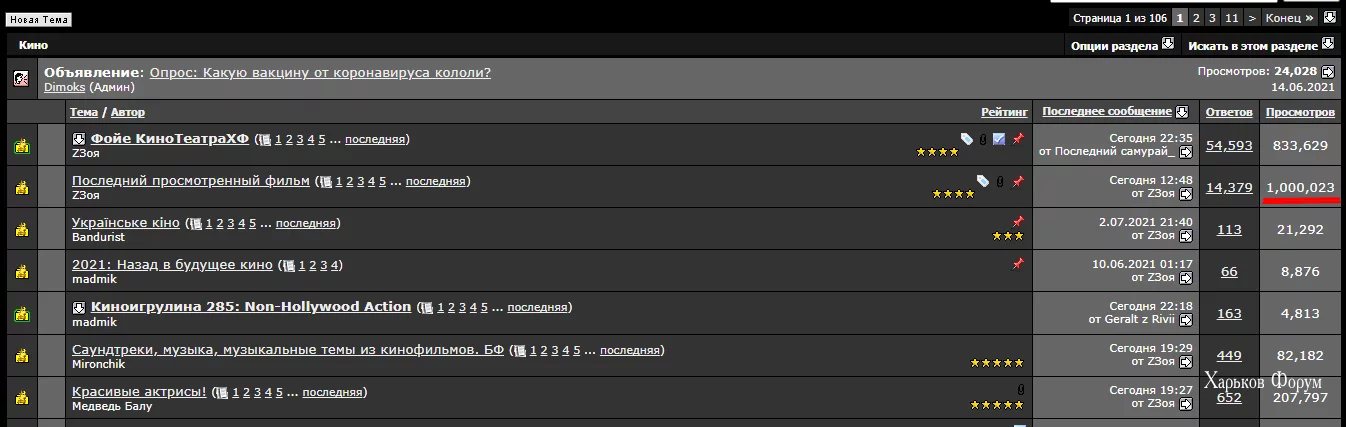
Task: Click the 14,379 replies count link
Action: click(x=1229, y=187)
